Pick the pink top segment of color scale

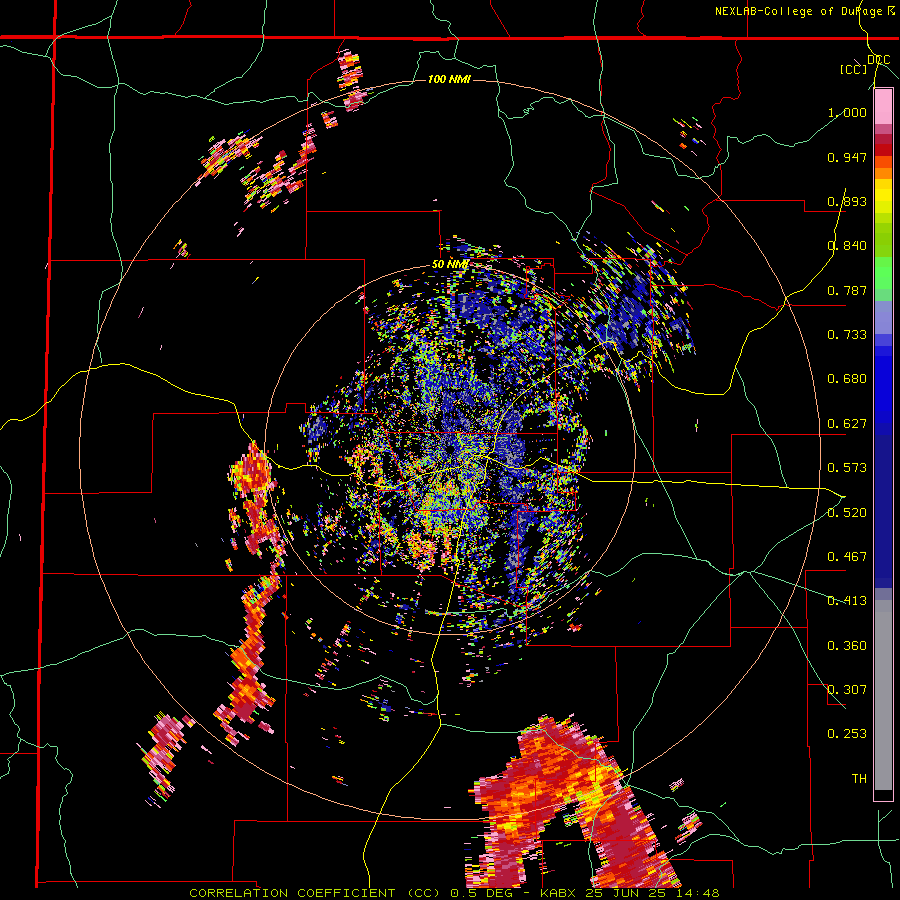pos(883,107)
